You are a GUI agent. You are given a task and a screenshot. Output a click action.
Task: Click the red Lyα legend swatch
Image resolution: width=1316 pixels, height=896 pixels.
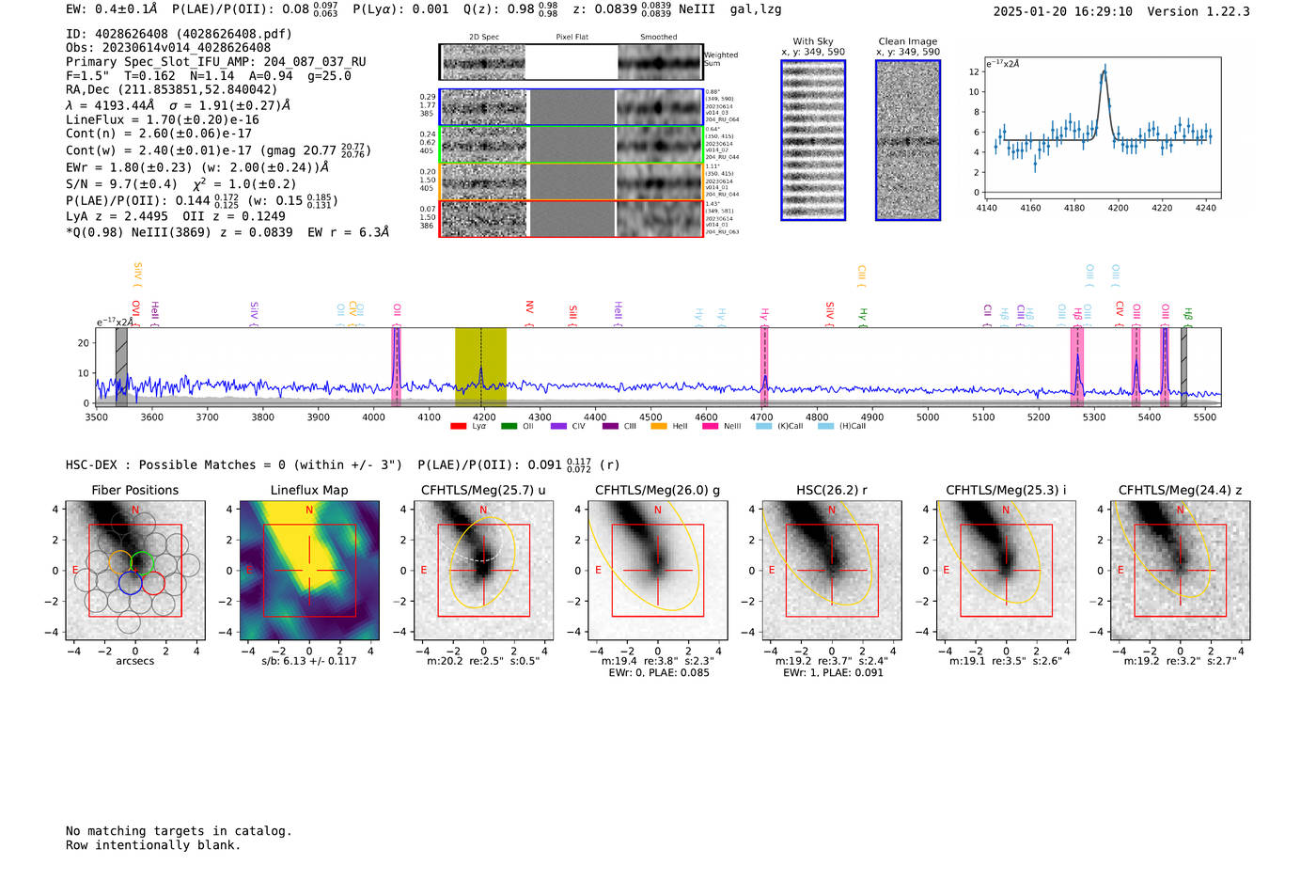pos(459,427)
